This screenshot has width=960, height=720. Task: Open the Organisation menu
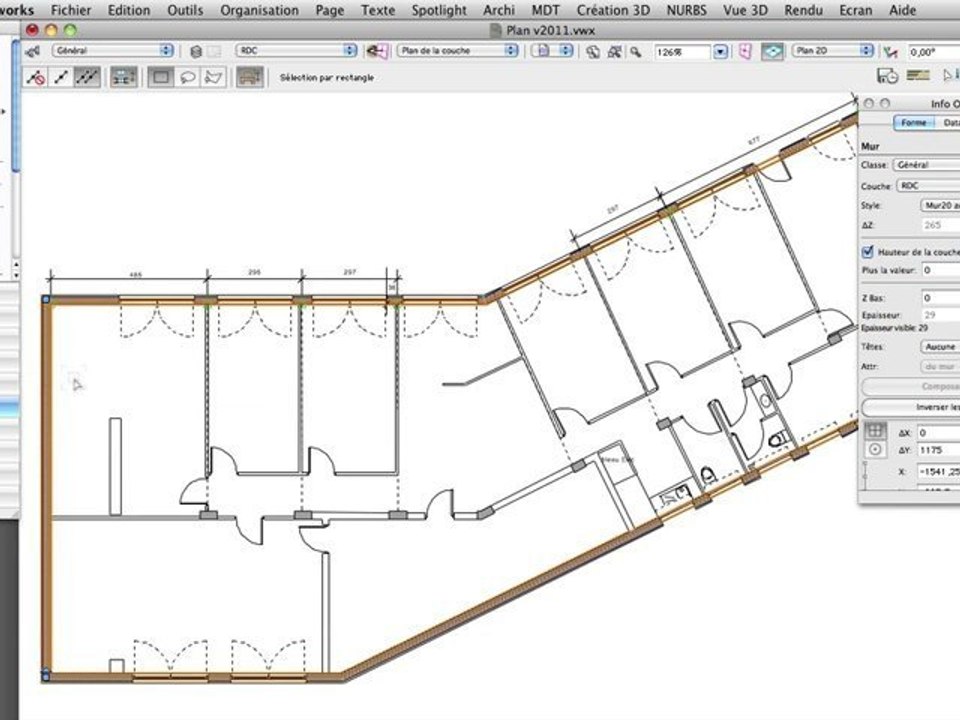pyautogui.click(x=260, y=10)
